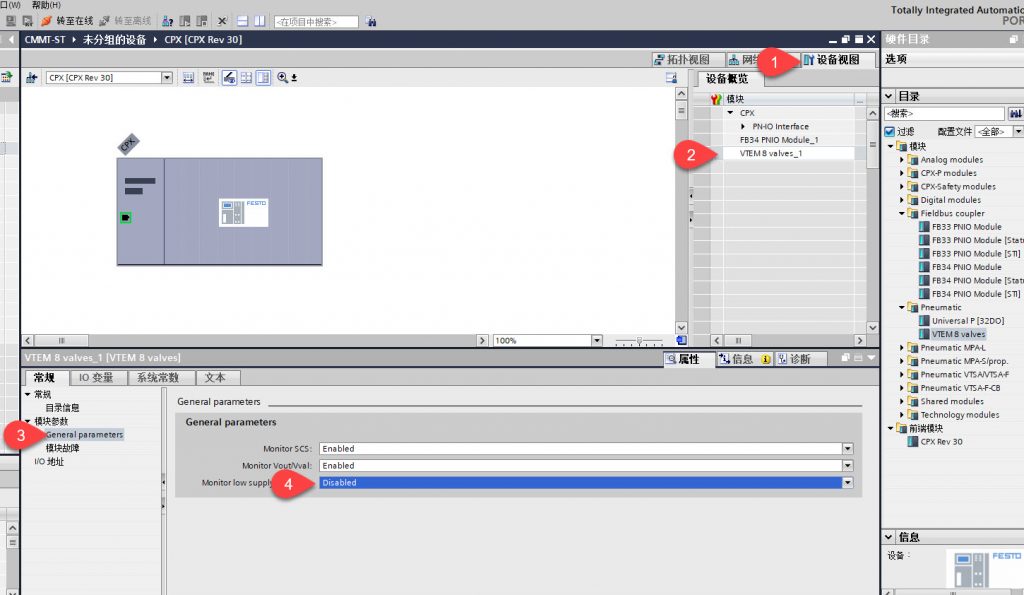
Task: Click the delete X icon in main toolbar
Action: pos(222,21)
